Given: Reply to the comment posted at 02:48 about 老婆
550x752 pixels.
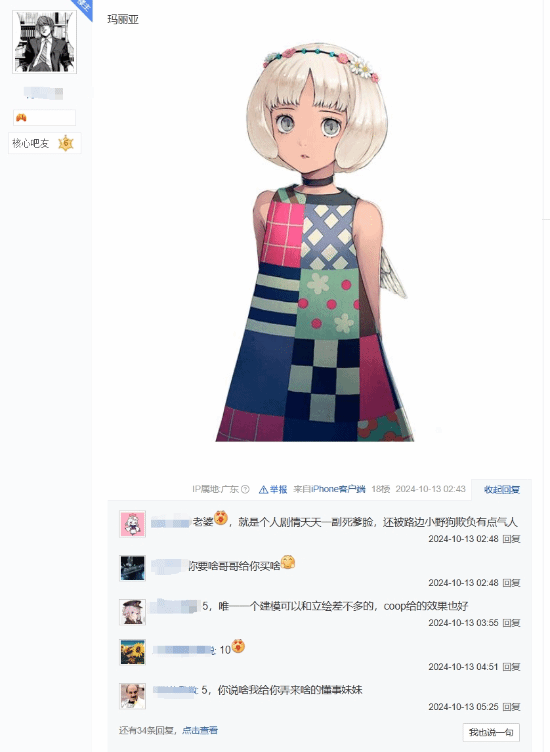Looking at the screenshot, I should 511,539.
